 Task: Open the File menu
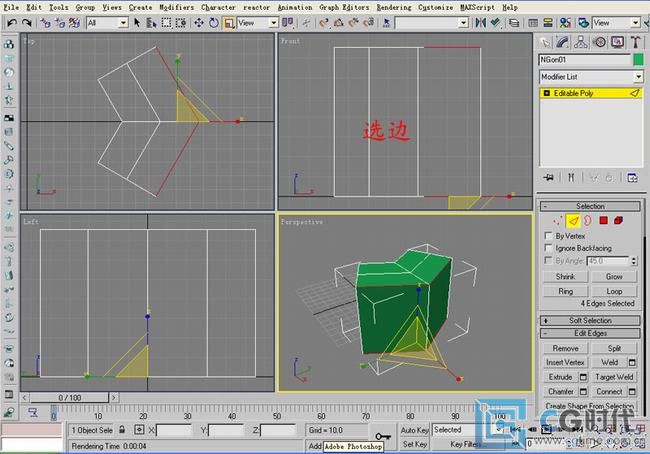point(11,7)
